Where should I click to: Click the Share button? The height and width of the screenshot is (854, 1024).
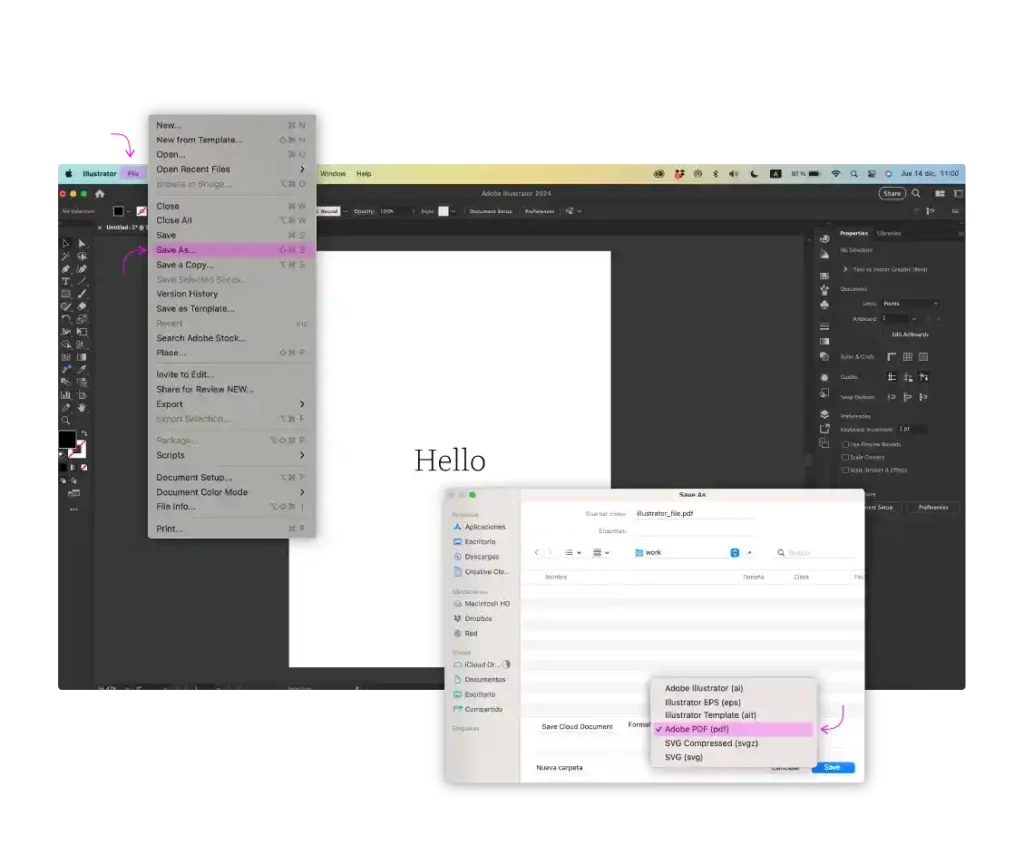pos(891,193)
